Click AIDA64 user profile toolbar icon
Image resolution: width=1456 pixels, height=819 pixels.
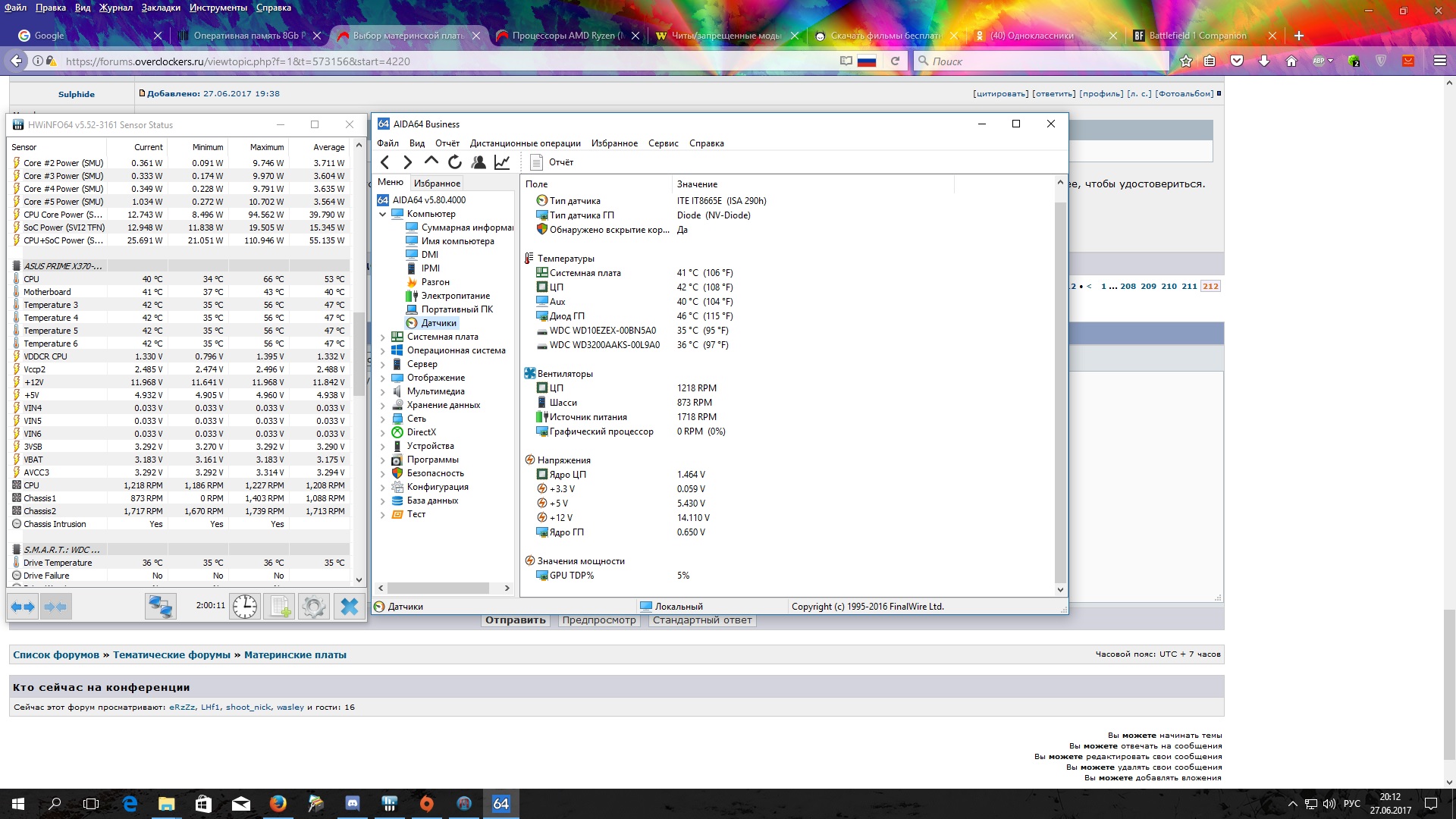coord(478,162)
